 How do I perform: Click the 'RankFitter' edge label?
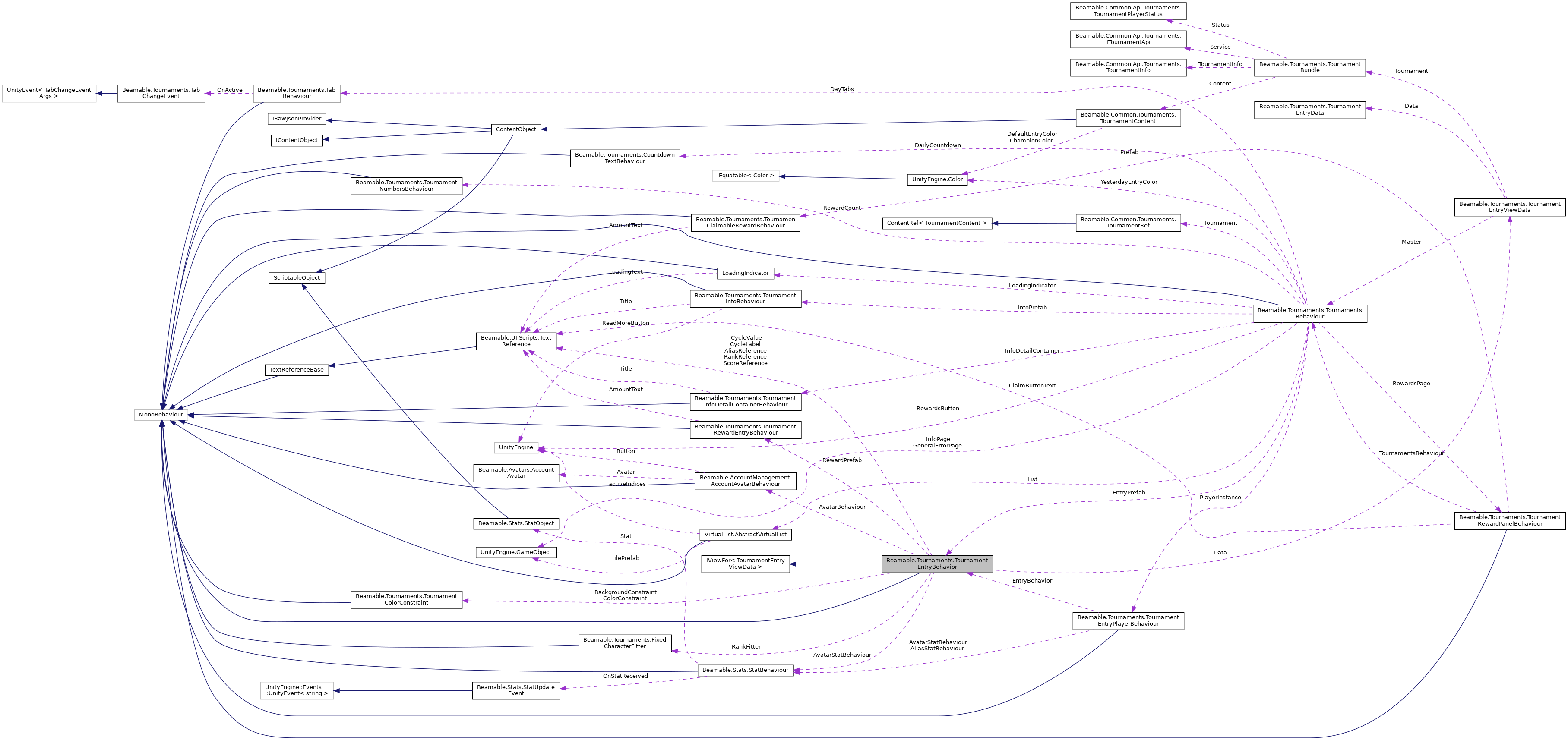pos(746,647)
